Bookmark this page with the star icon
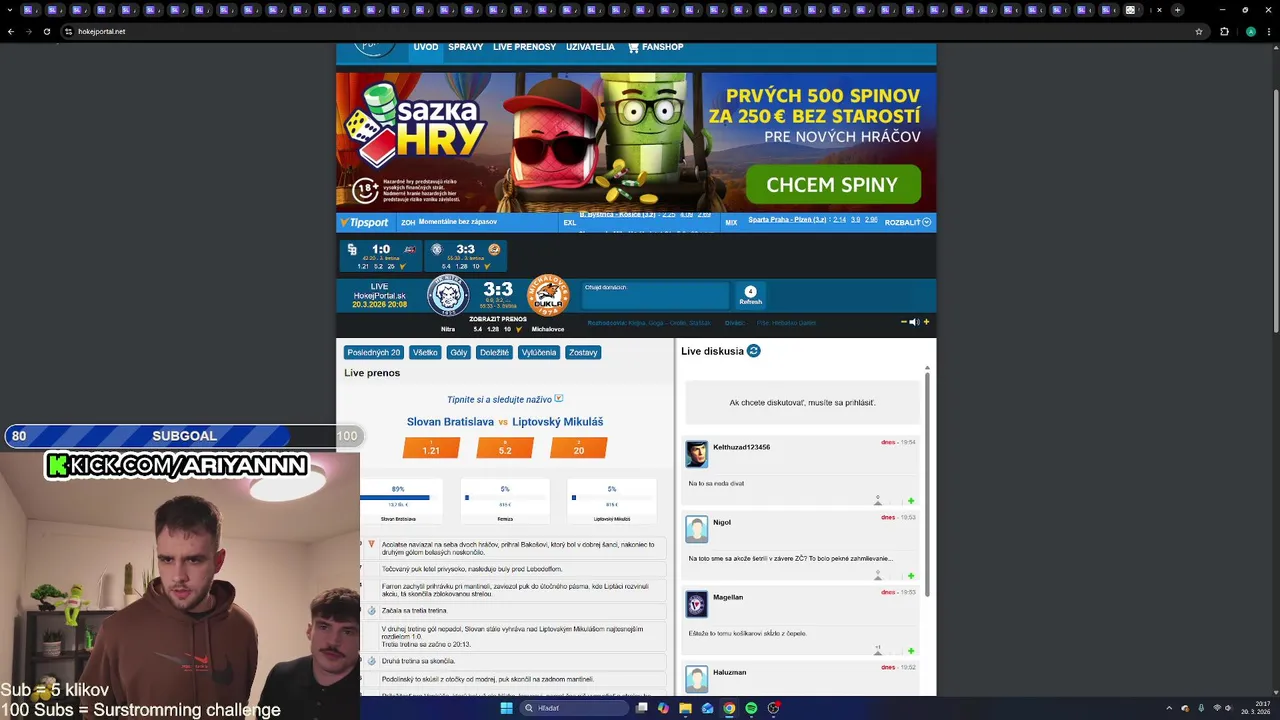Screen dimensions: 1280x720 (x=1199, y=31)
